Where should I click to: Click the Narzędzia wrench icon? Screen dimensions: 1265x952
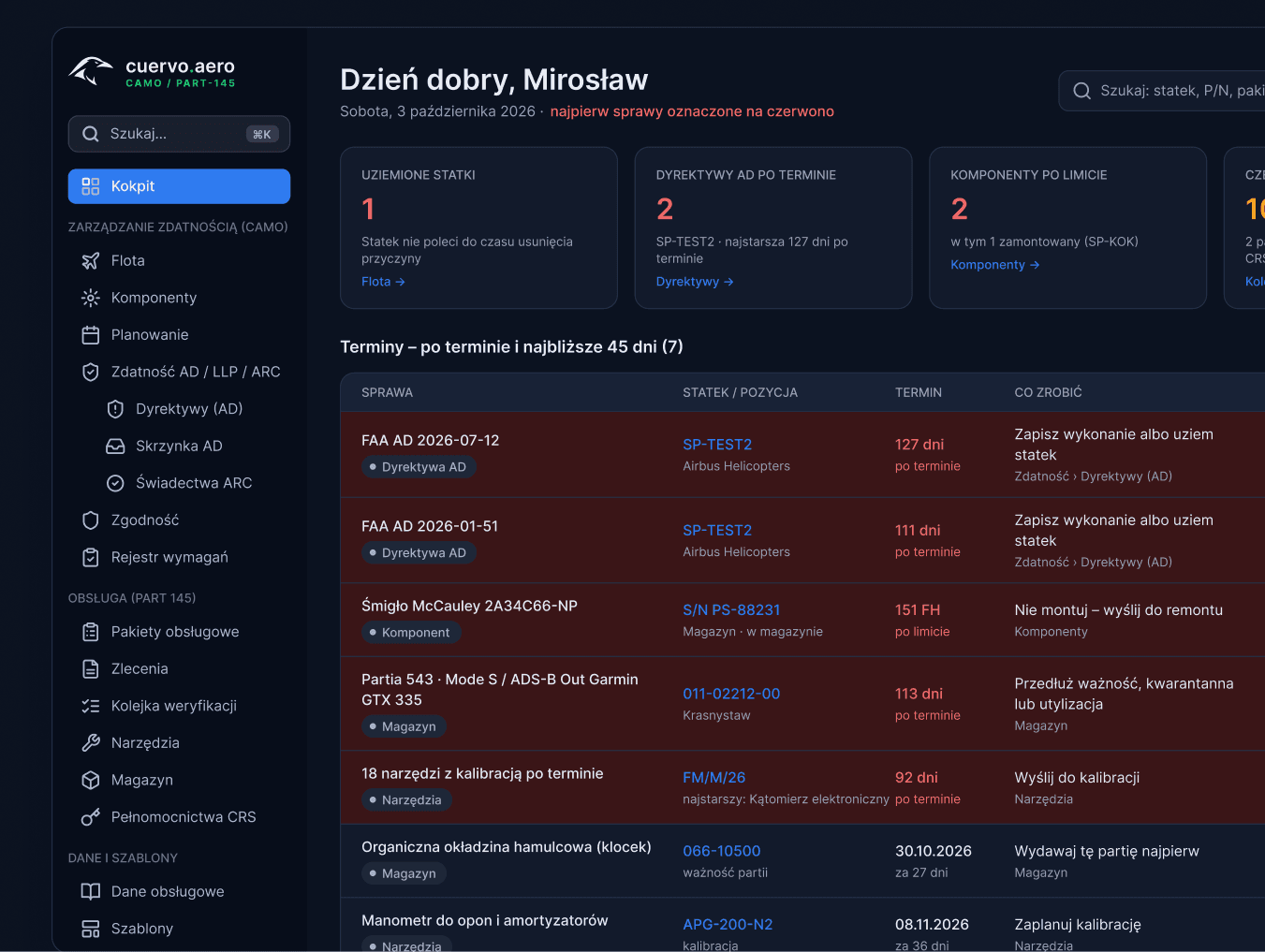91,743
